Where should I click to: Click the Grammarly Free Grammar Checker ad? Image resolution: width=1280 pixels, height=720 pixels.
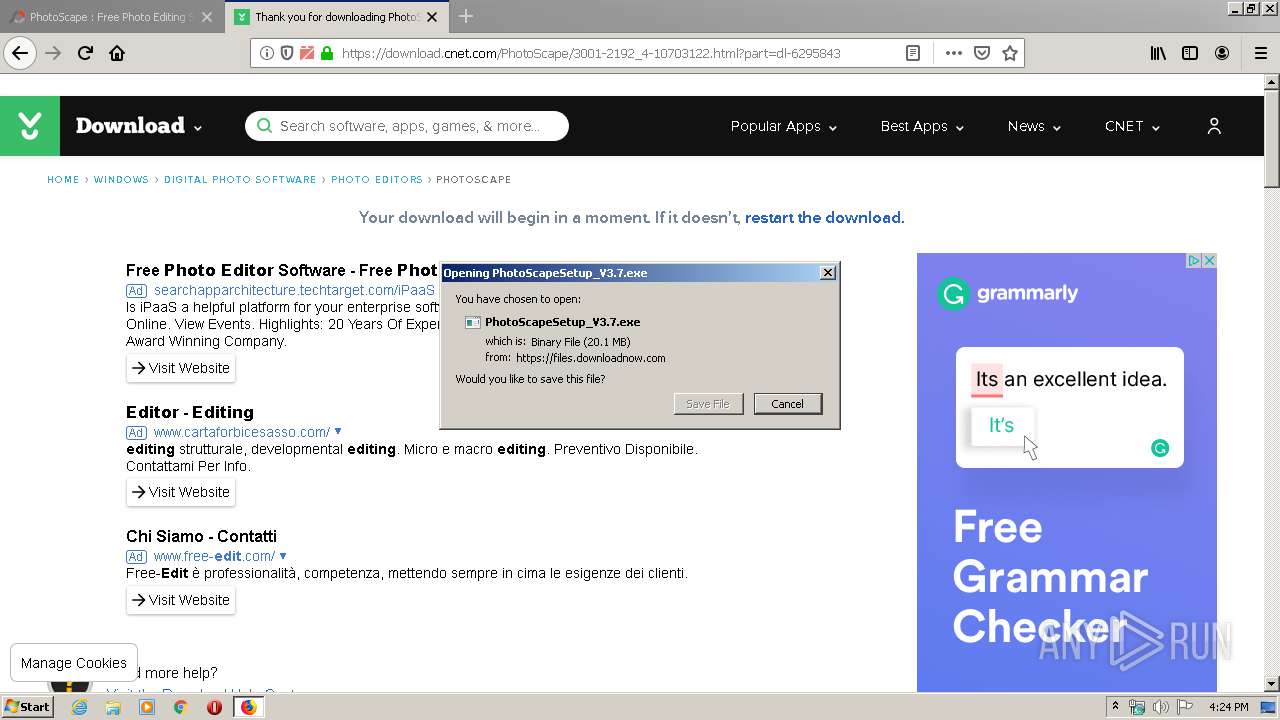(1067, 472)
